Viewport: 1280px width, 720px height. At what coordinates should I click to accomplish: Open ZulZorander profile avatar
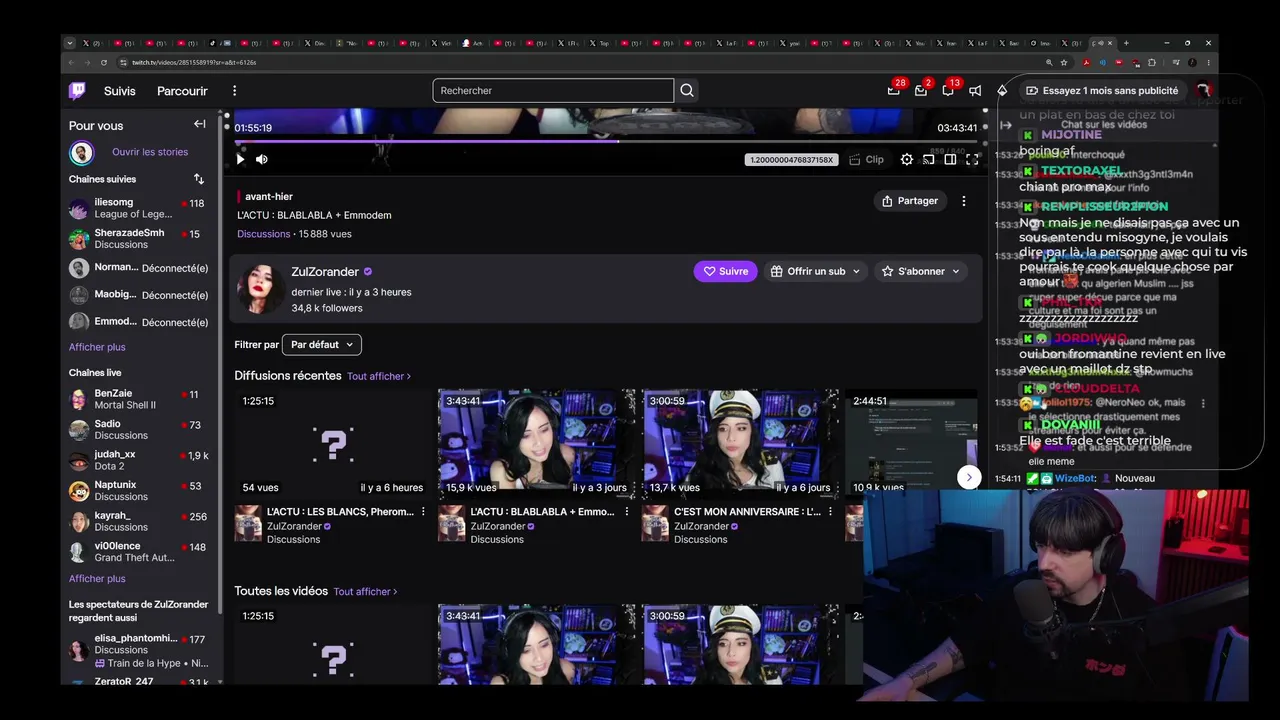point(261,289)
